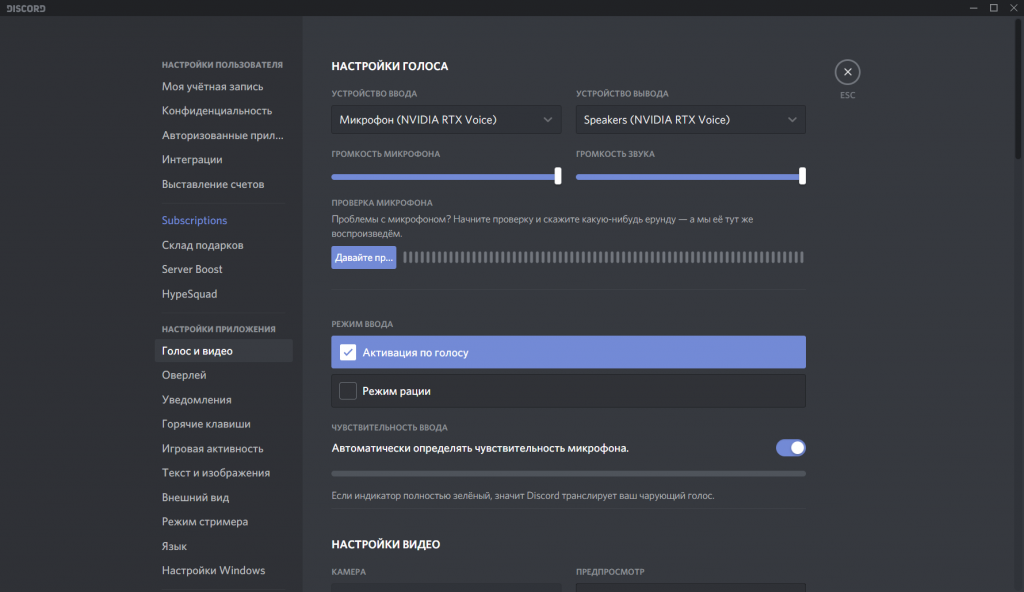
Task: Click the Громкость микрофона slider handle
Action: (557, 176)
